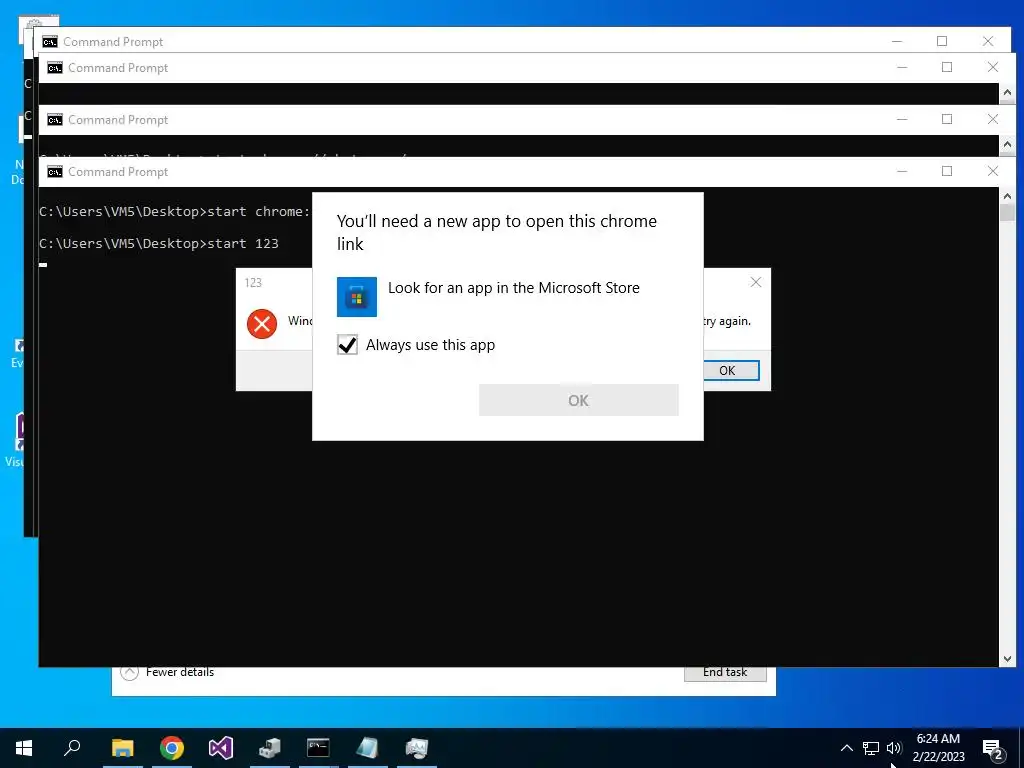Open the notification center with 2 alerts
The width and height of the screenshot is (1024, 768).
[993, 748]
